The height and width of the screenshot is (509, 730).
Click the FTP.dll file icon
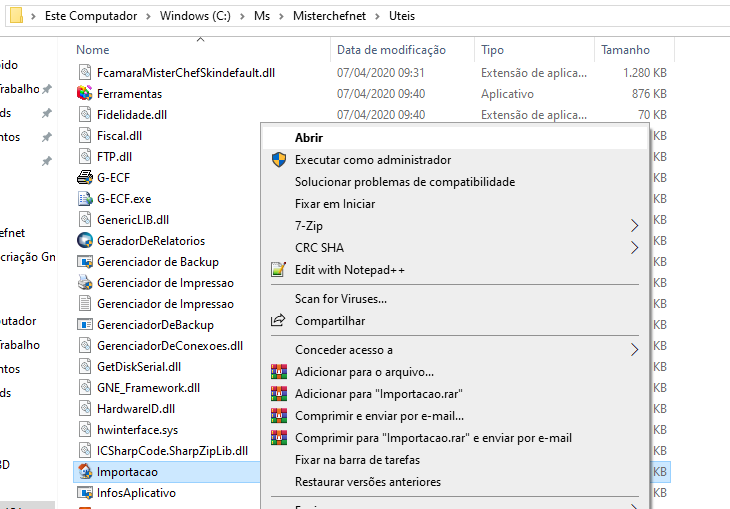85,156
